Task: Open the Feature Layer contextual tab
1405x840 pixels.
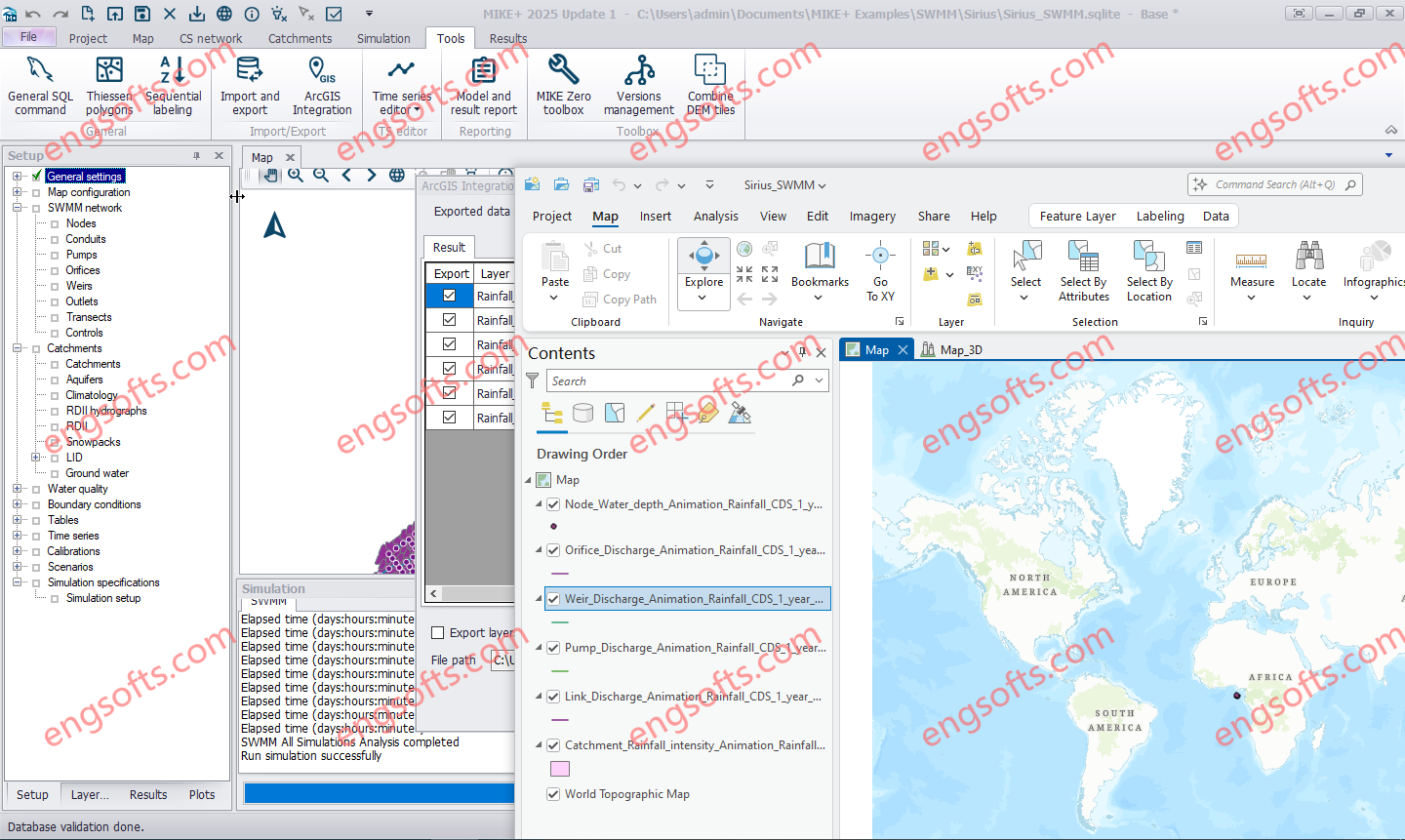Action: (1077, 217)
